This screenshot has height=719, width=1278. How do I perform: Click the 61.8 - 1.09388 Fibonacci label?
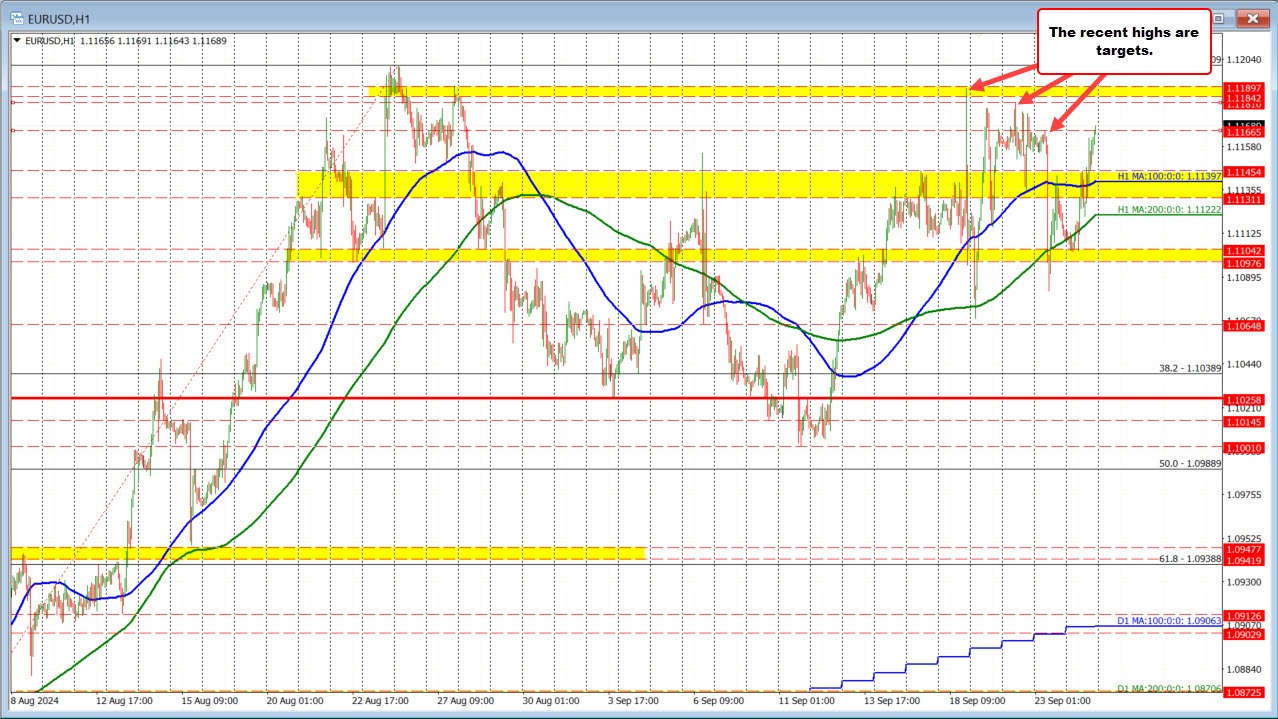(x=1190, y=558)
